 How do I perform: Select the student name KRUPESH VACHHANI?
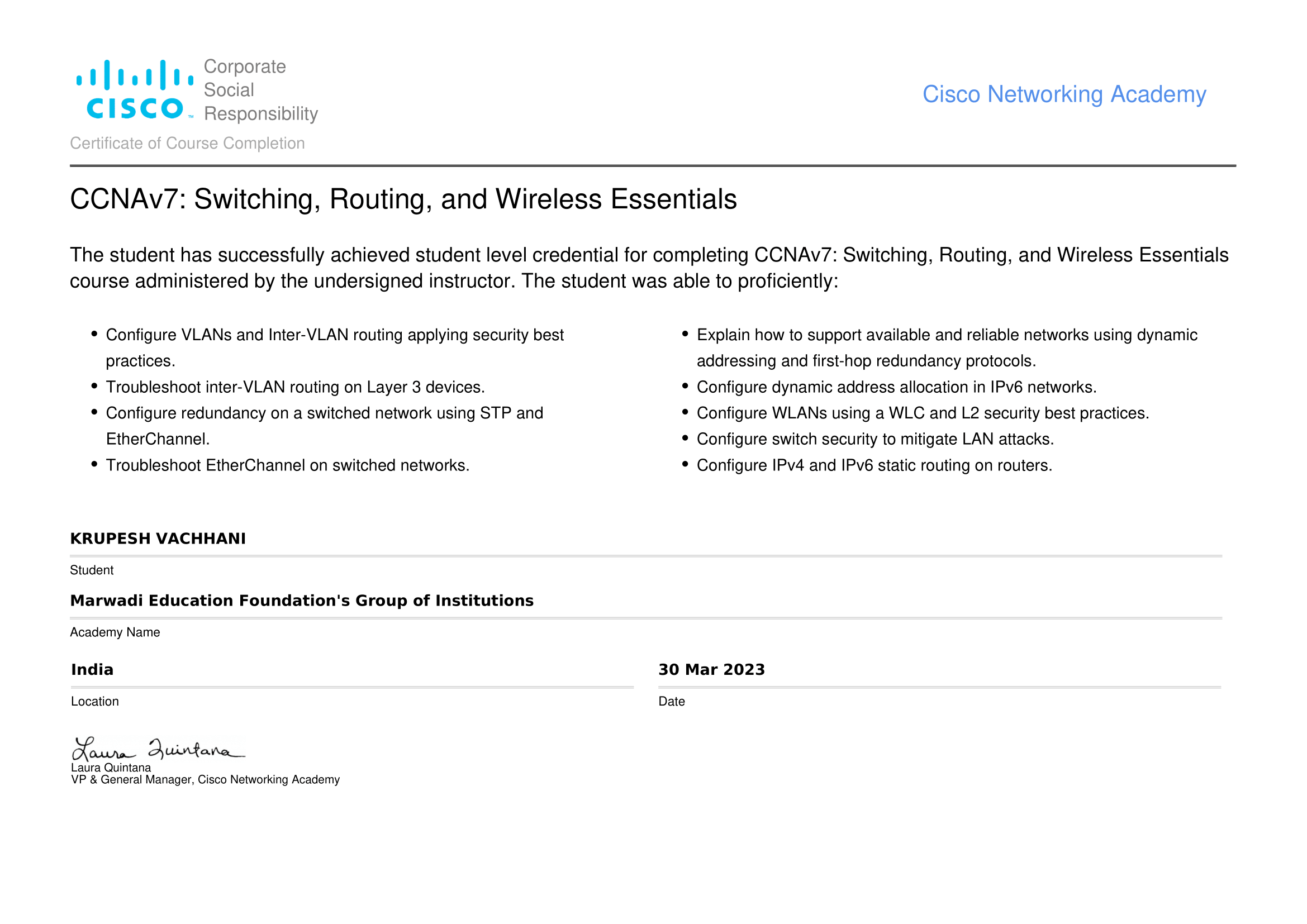click(x=158, y=539)
